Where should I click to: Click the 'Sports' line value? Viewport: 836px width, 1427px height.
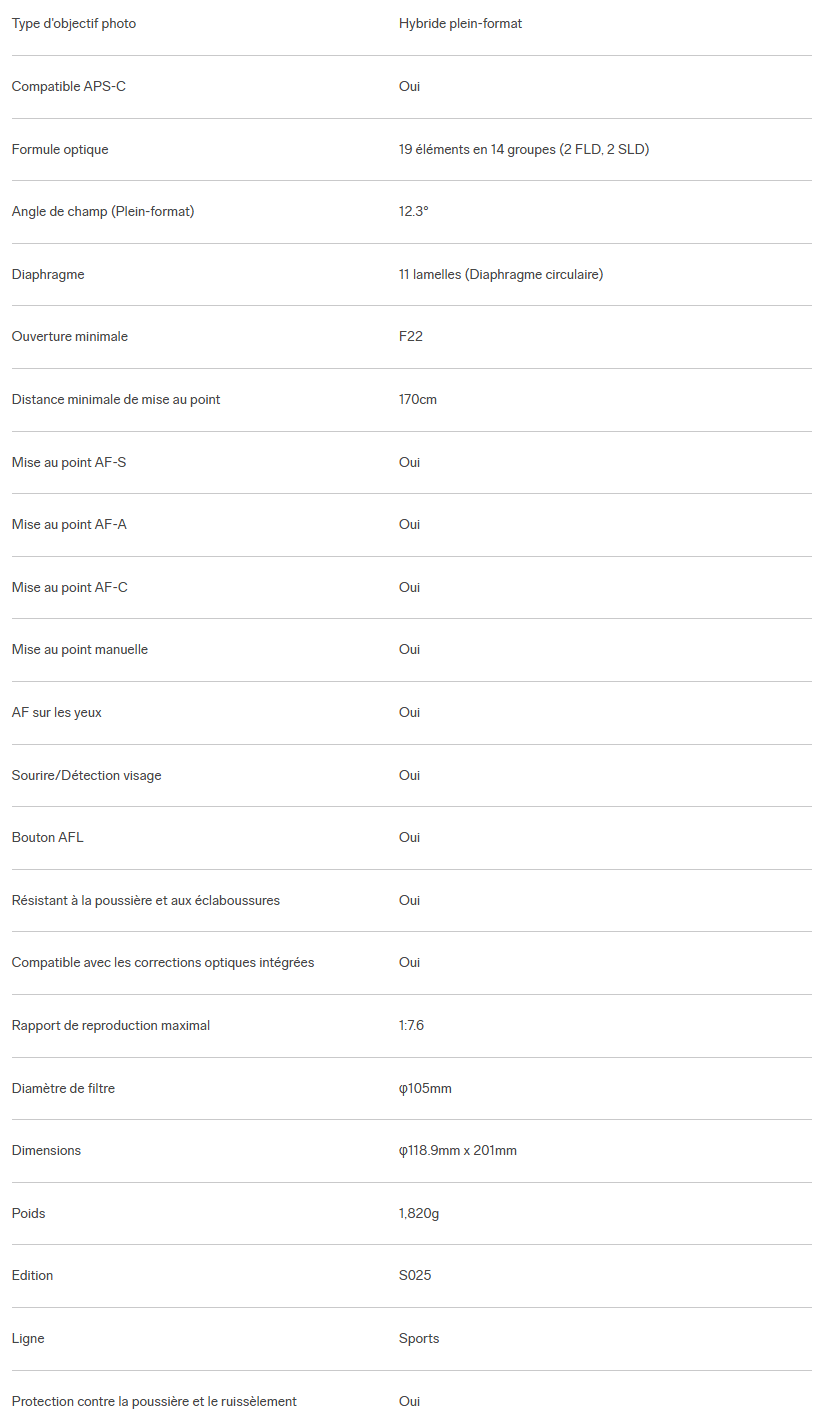click(x=419, y=1338)
